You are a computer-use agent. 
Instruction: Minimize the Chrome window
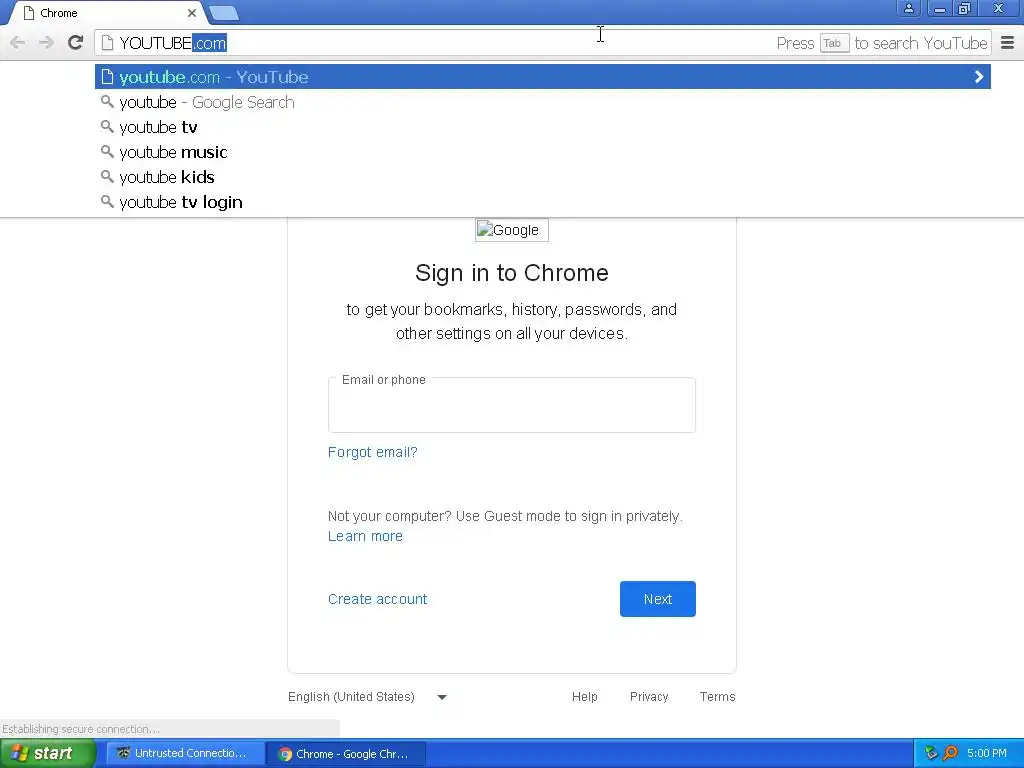click(x=939, y=8)
